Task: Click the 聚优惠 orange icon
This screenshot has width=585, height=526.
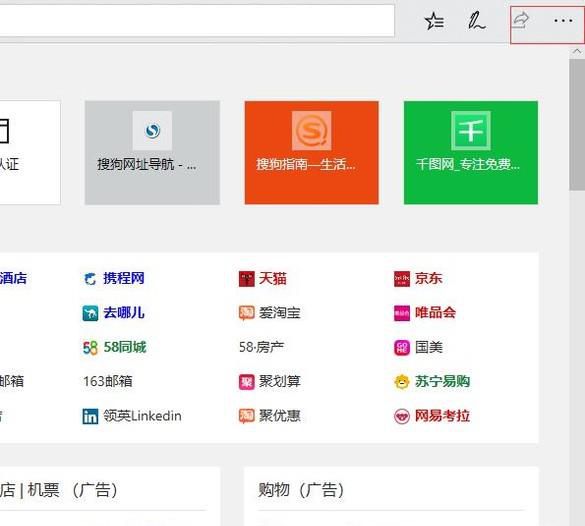Action: coord(246,416)
